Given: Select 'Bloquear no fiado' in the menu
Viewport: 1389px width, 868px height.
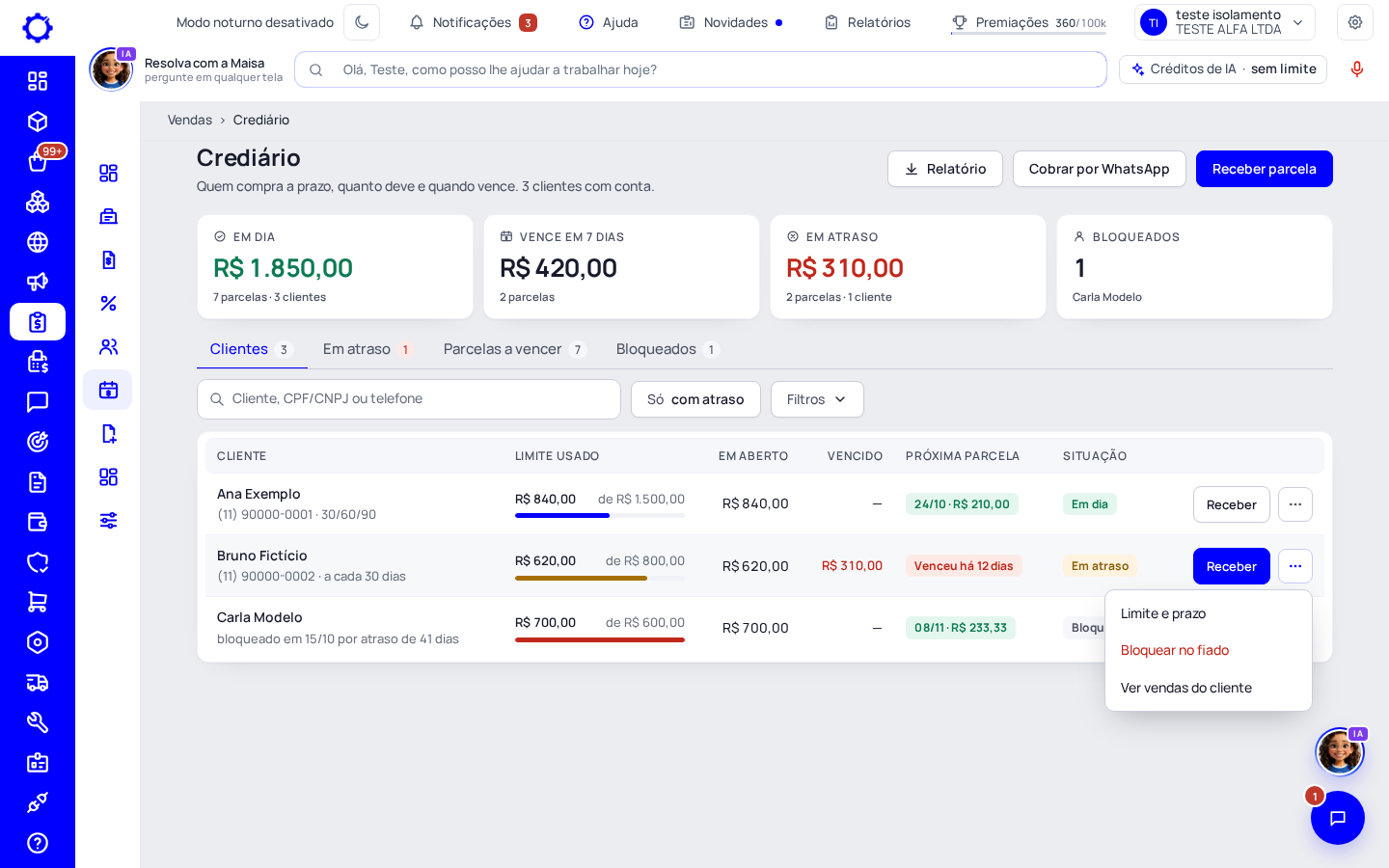Looking at the screenshot, I should click(x=1209, y=650).
